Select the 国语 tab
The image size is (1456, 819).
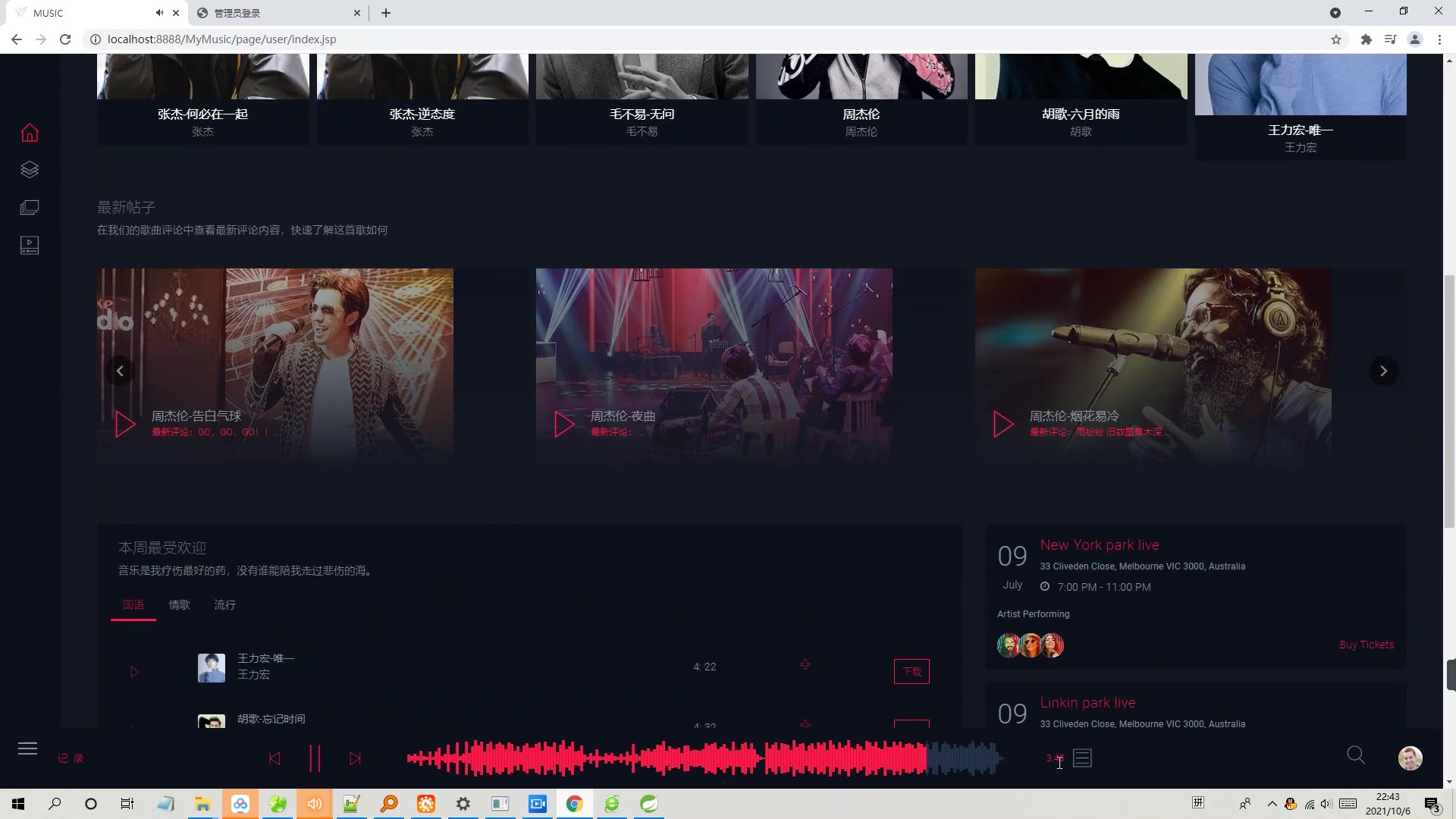(x=133, y=604)
